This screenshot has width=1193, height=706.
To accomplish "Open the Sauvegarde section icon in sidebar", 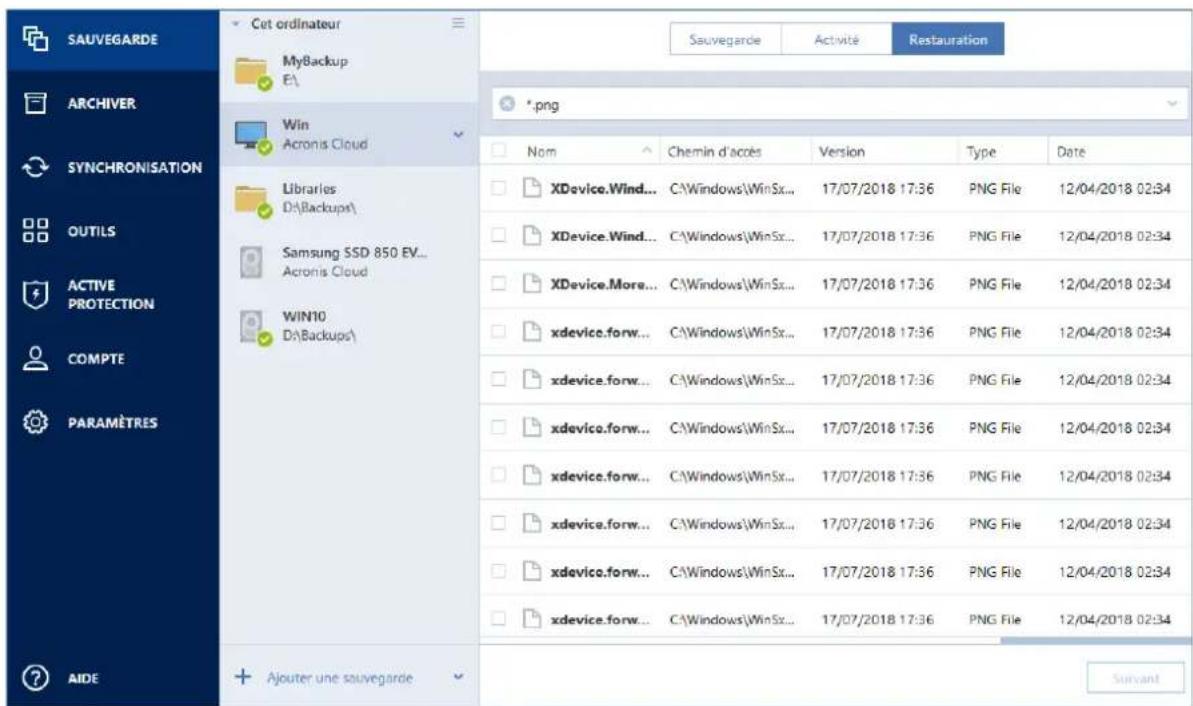I will (x=35, y=39).
